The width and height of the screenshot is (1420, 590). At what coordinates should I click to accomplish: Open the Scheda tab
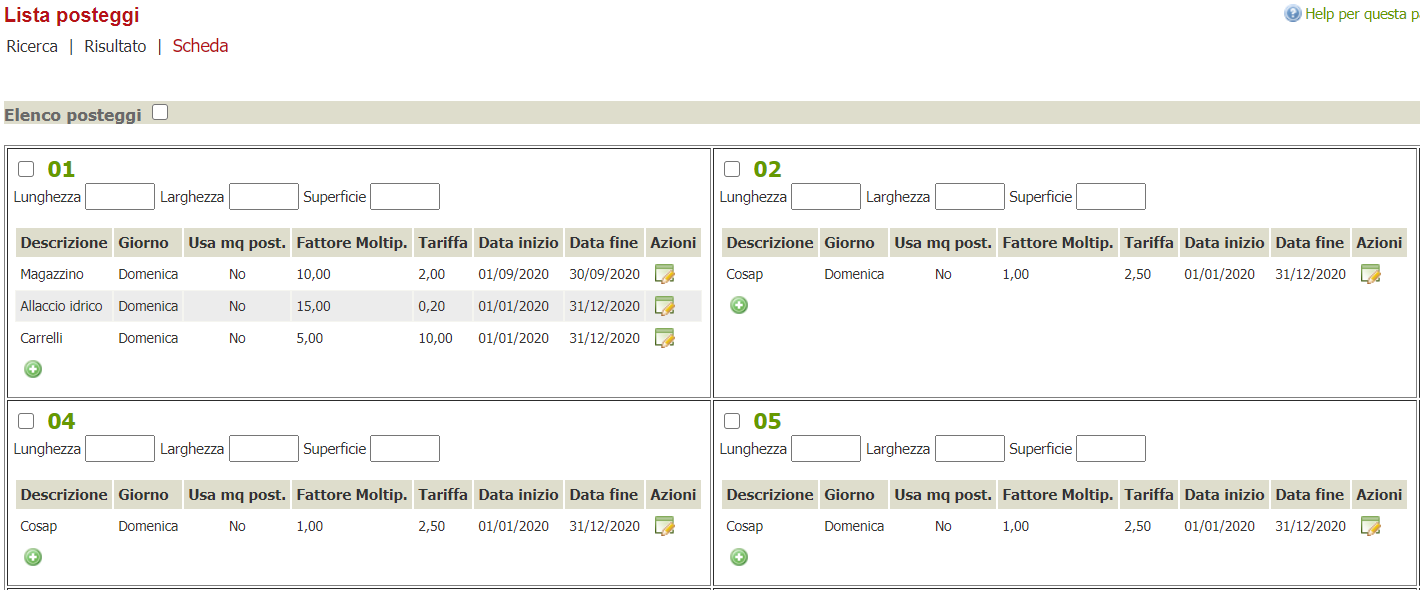tap(200, 46)
